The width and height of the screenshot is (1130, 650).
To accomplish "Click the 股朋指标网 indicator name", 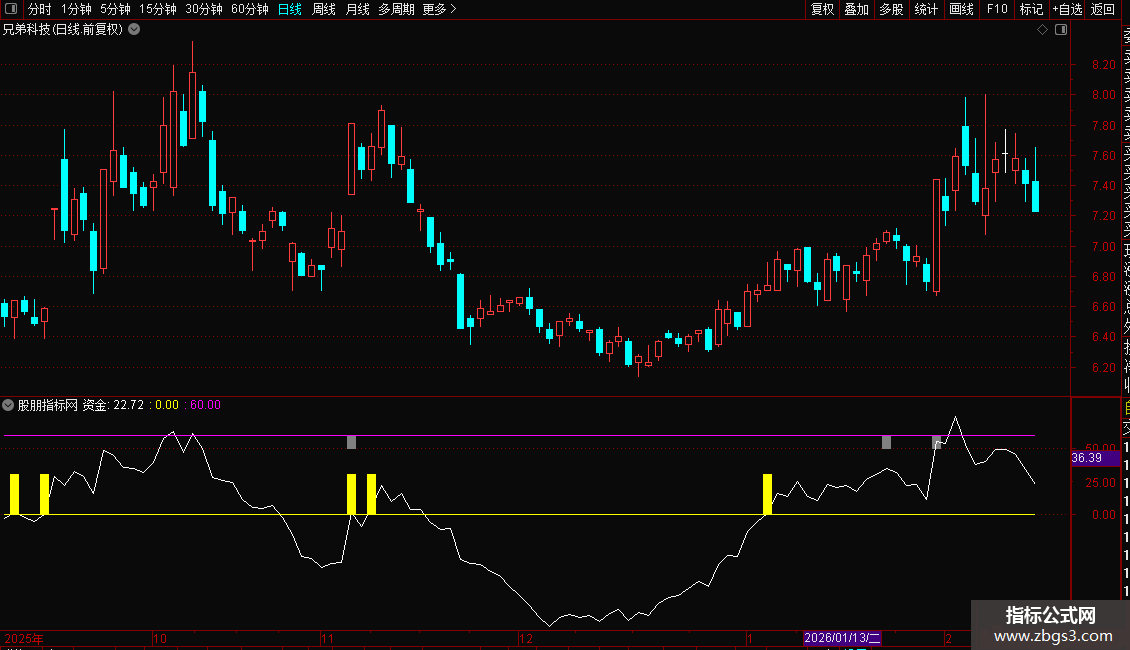I will pos(48,405).
